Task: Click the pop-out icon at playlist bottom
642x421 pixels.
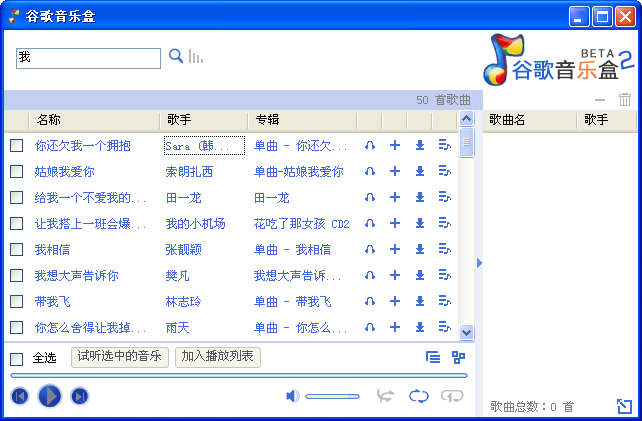Action: [x=624, y=406]
